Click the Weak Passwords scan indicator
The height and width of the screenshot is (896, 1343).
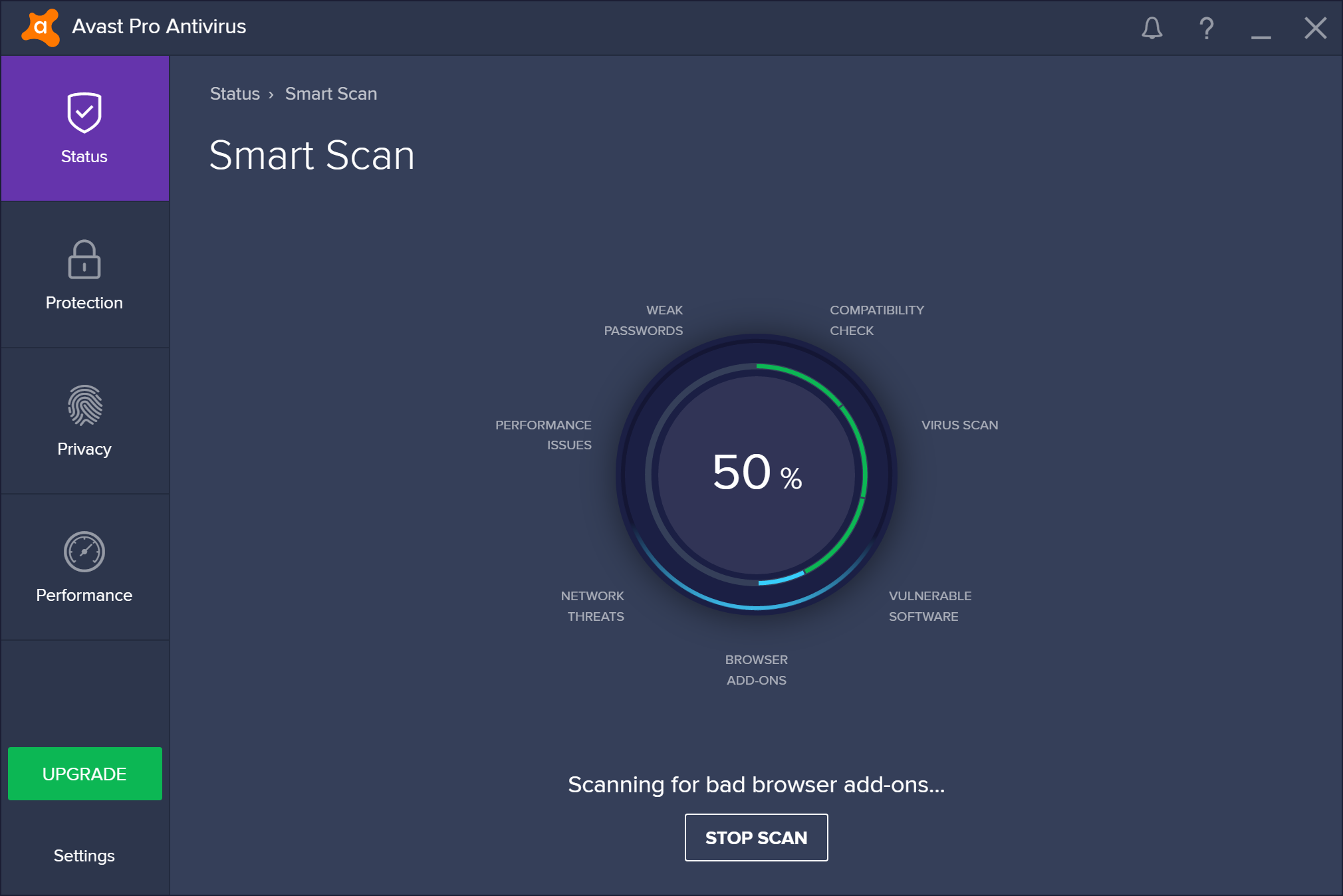[x=645, y=318]
